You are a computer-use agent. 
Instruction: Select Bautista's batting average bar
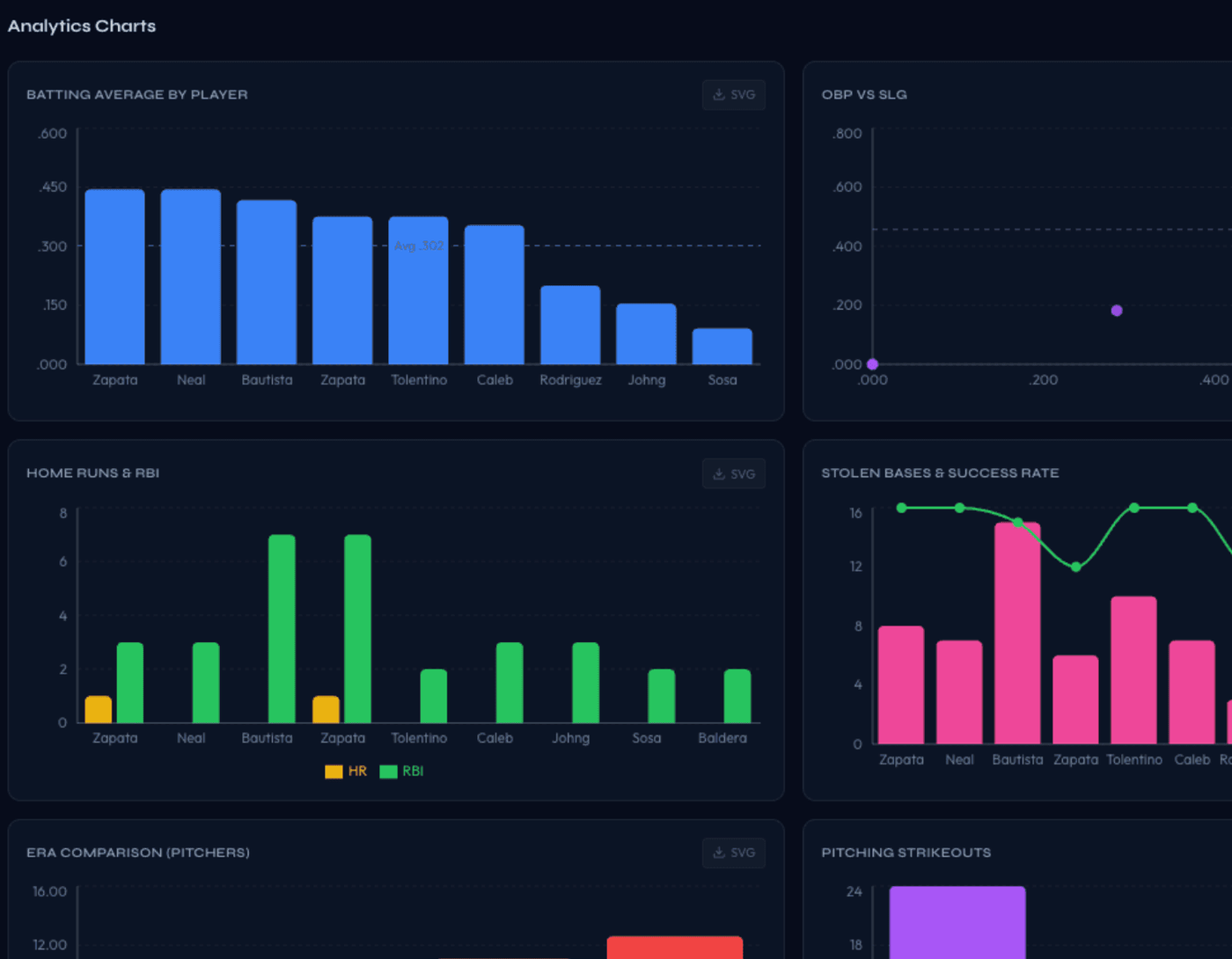(x=267, y=282)
